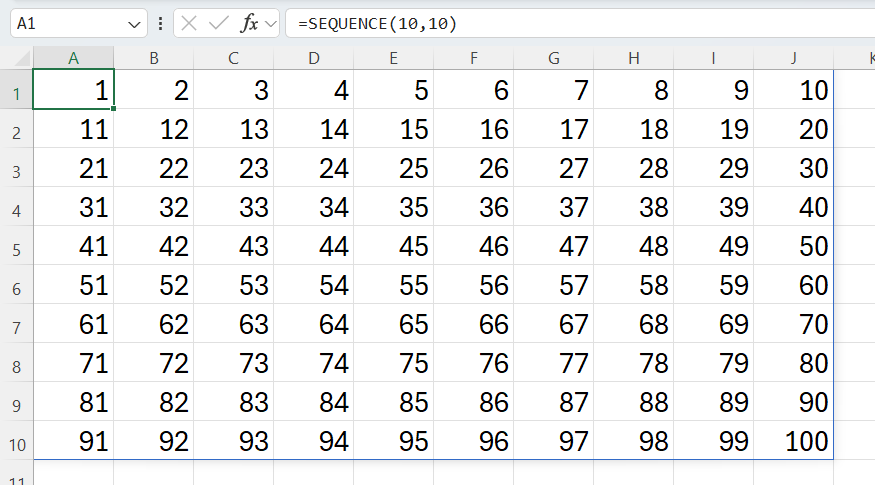Select column C header

coord(234,58)
